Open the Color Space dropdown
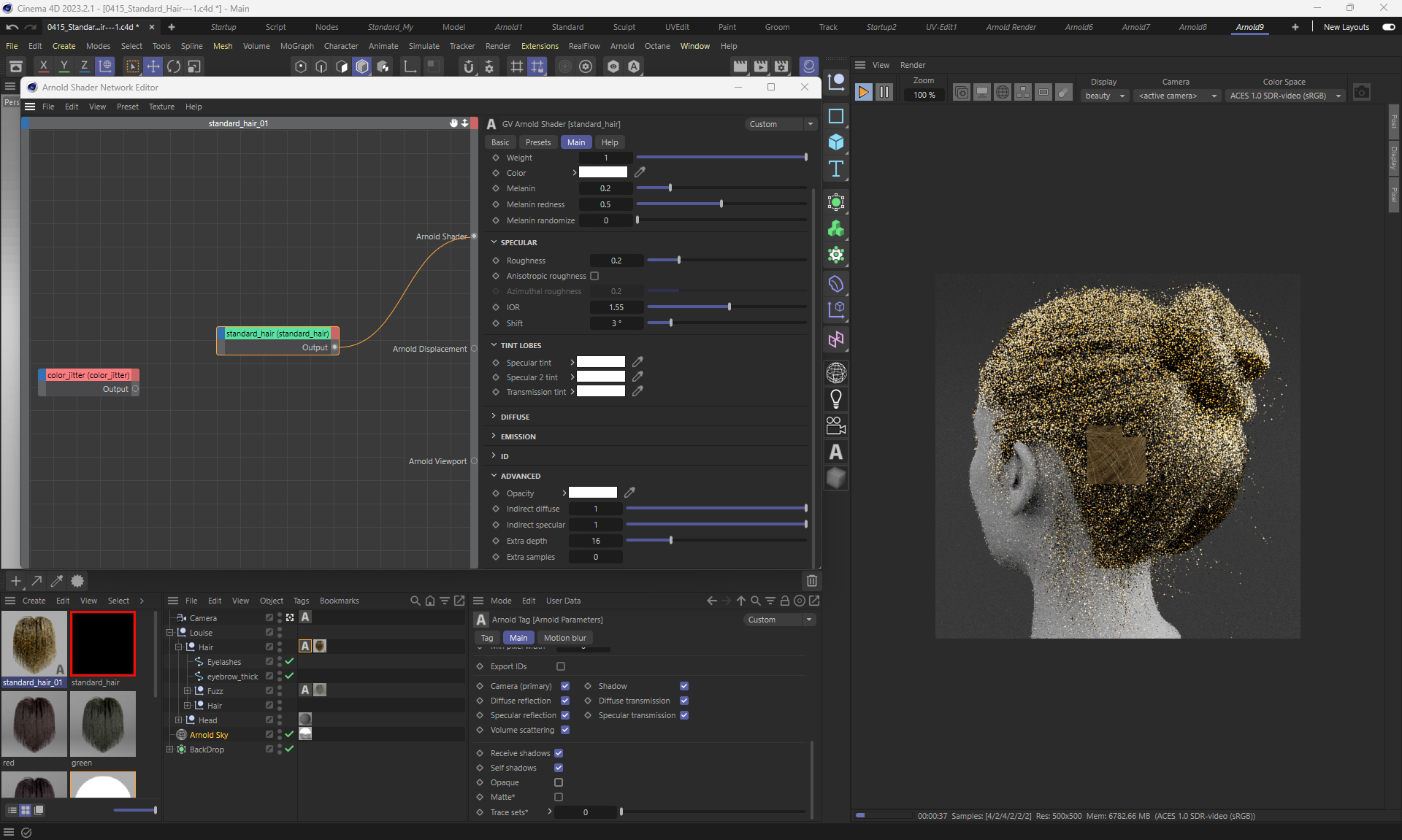 tap(1285, 96)
